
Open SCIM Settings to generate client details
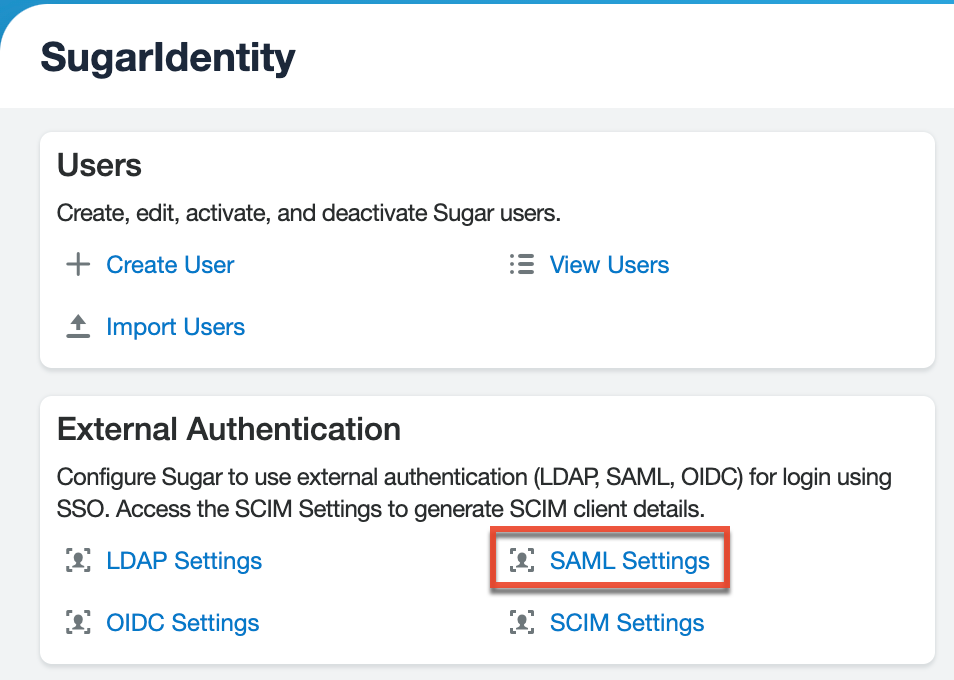(627, 622)
